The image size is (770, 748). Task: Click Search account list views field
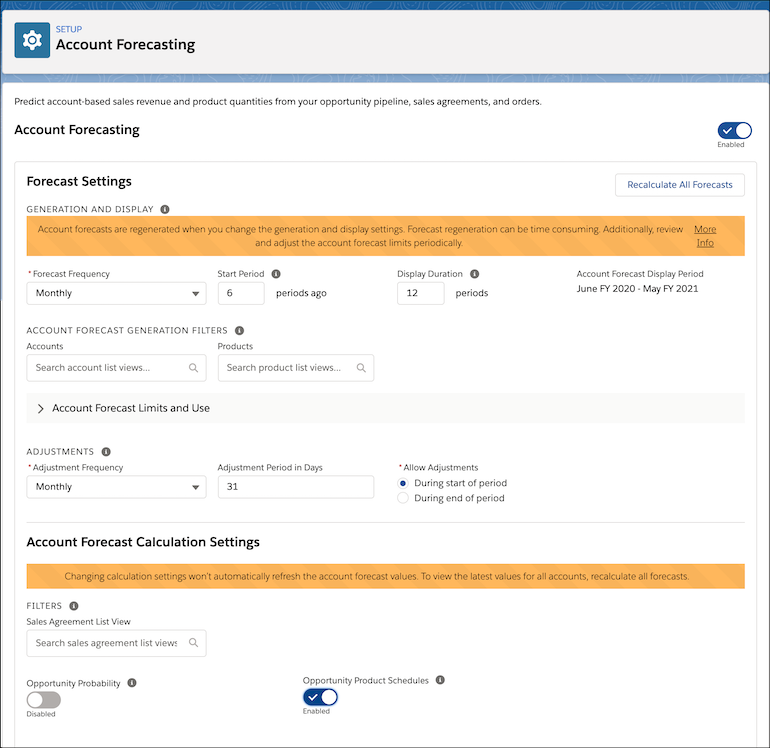[x=116, y=368]
